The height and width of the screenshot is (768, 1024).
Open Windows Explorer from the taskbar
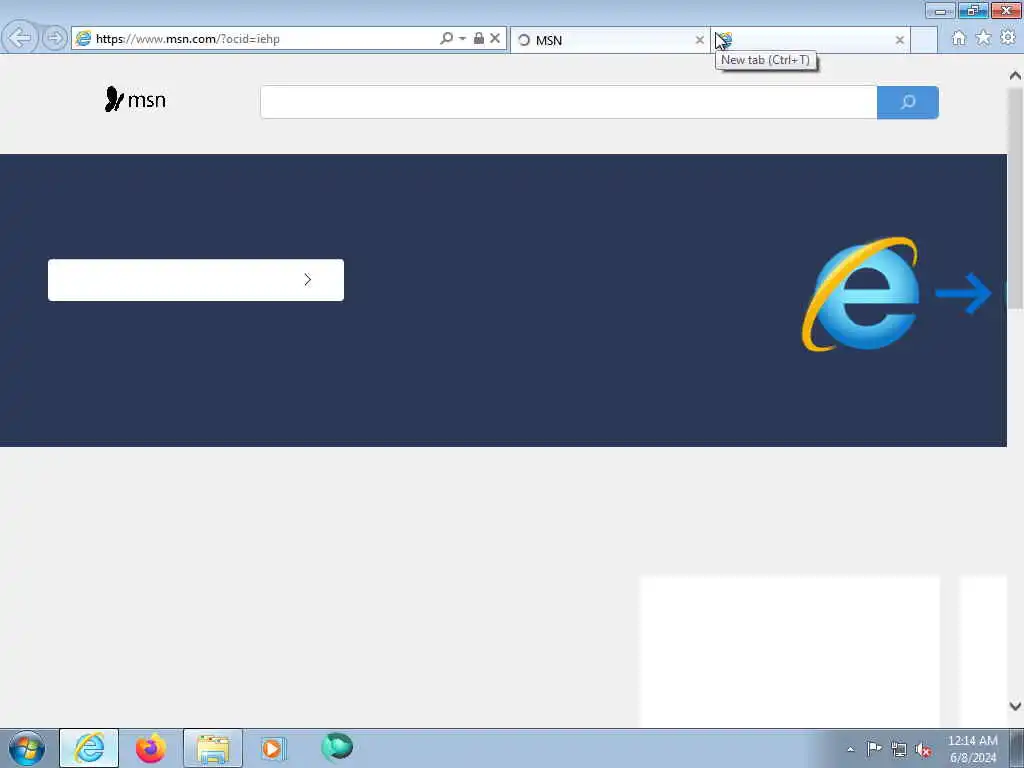tap(213, 748)
